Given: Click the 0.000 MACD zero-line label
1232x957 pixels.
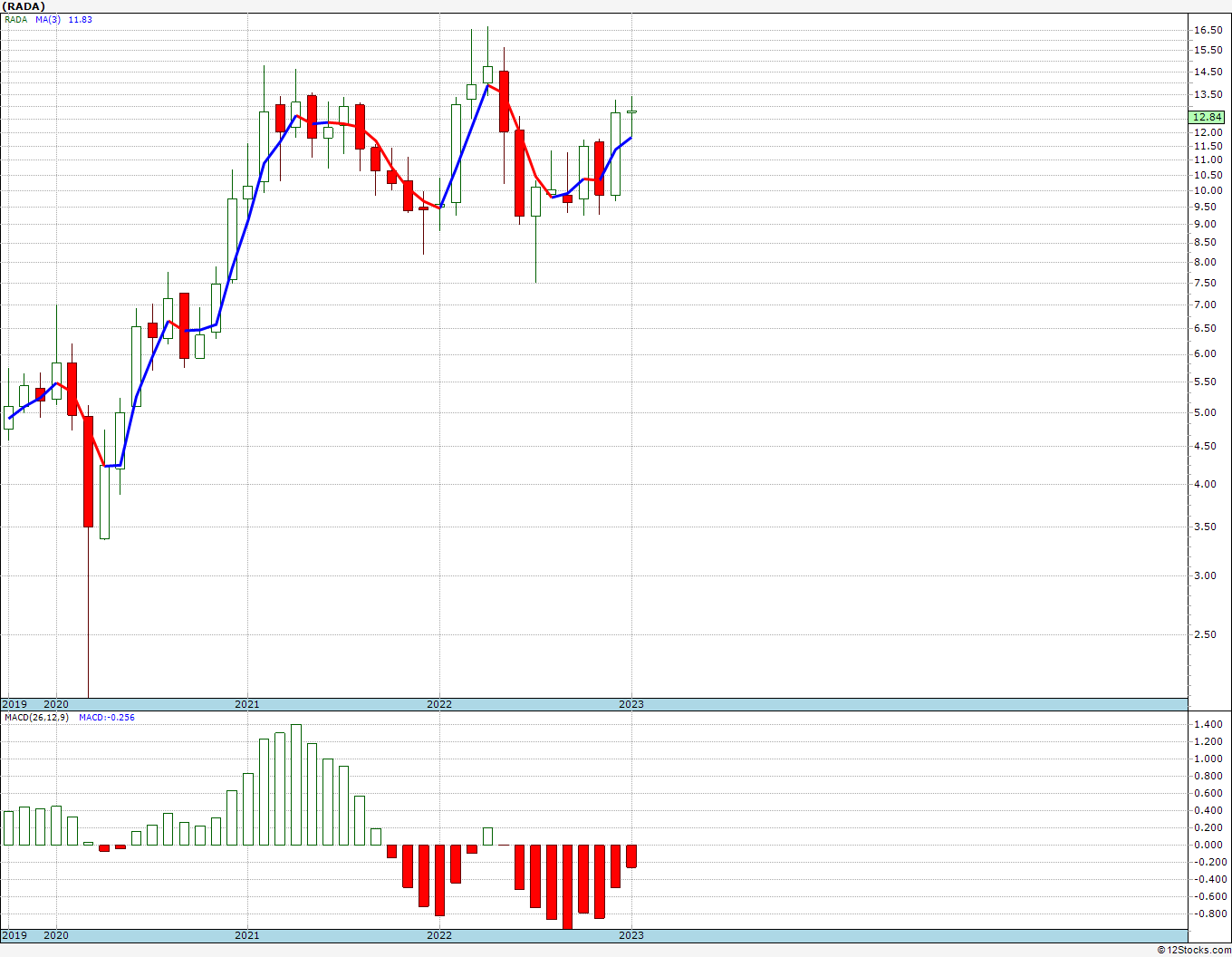Looking at the screenshot, I should click(x=1208, y=845).
